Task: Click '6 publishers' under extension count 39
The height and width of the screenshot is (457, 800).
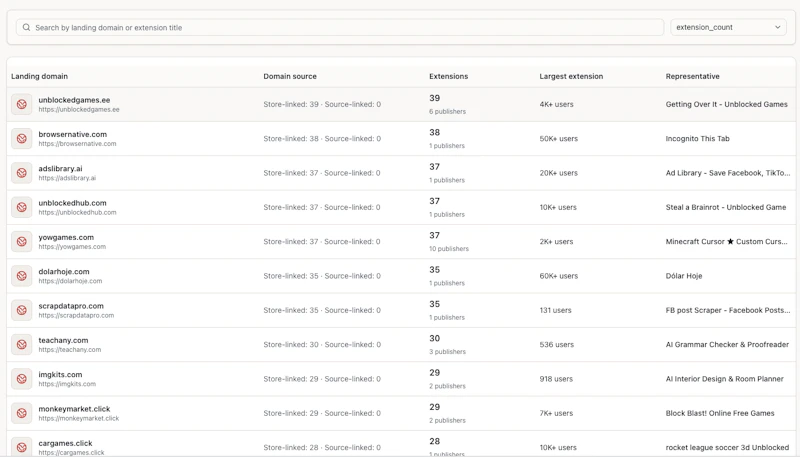Action: tap(447, 112)
